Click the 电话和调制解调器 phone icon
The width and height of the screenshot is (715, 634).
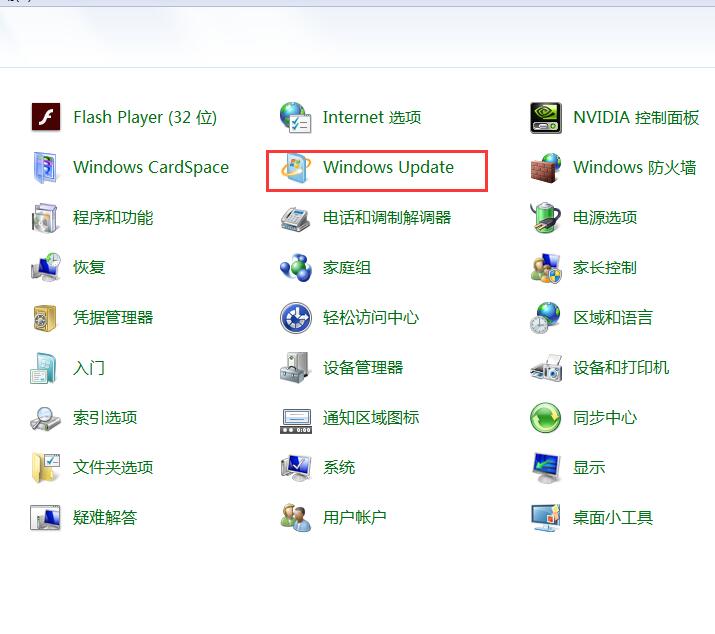295,218
